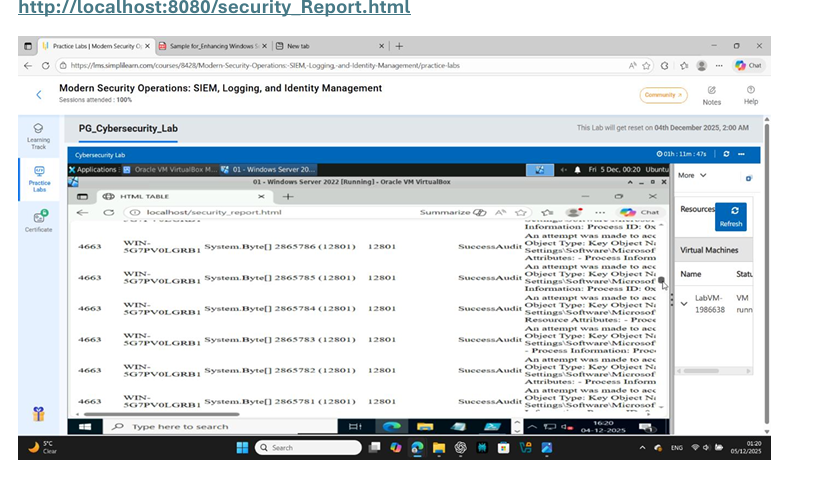This screenshot has width=815, height=502.
Task: Click the outer browser back arrow
Action: (x=28, y=65)
